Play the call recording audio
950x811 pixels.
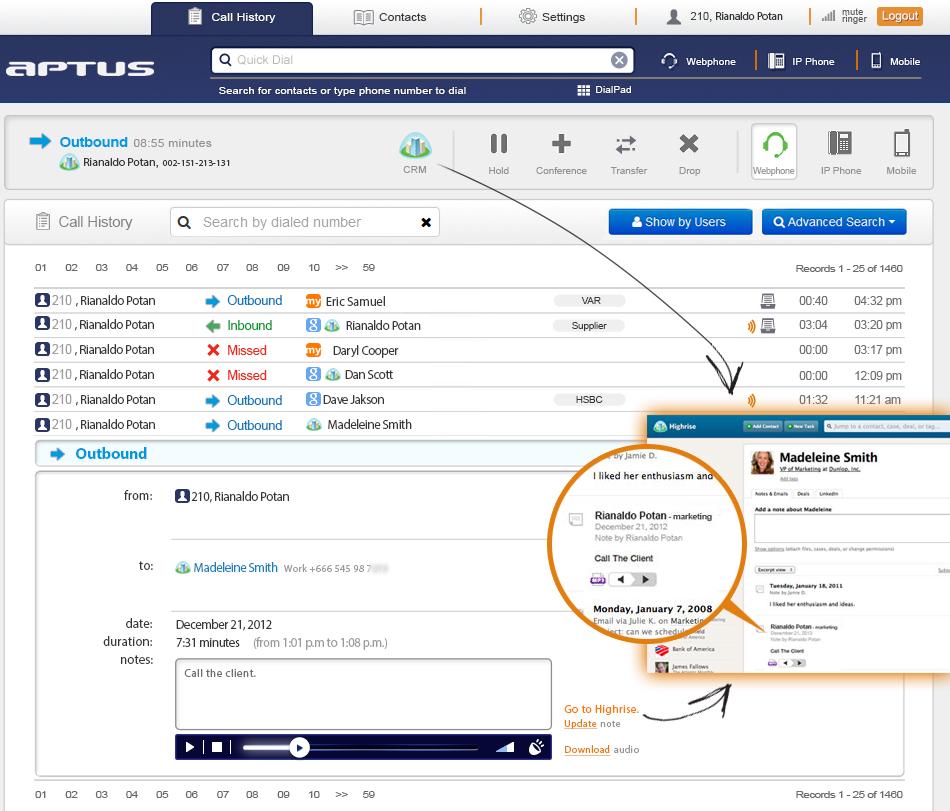coord(190,747)
